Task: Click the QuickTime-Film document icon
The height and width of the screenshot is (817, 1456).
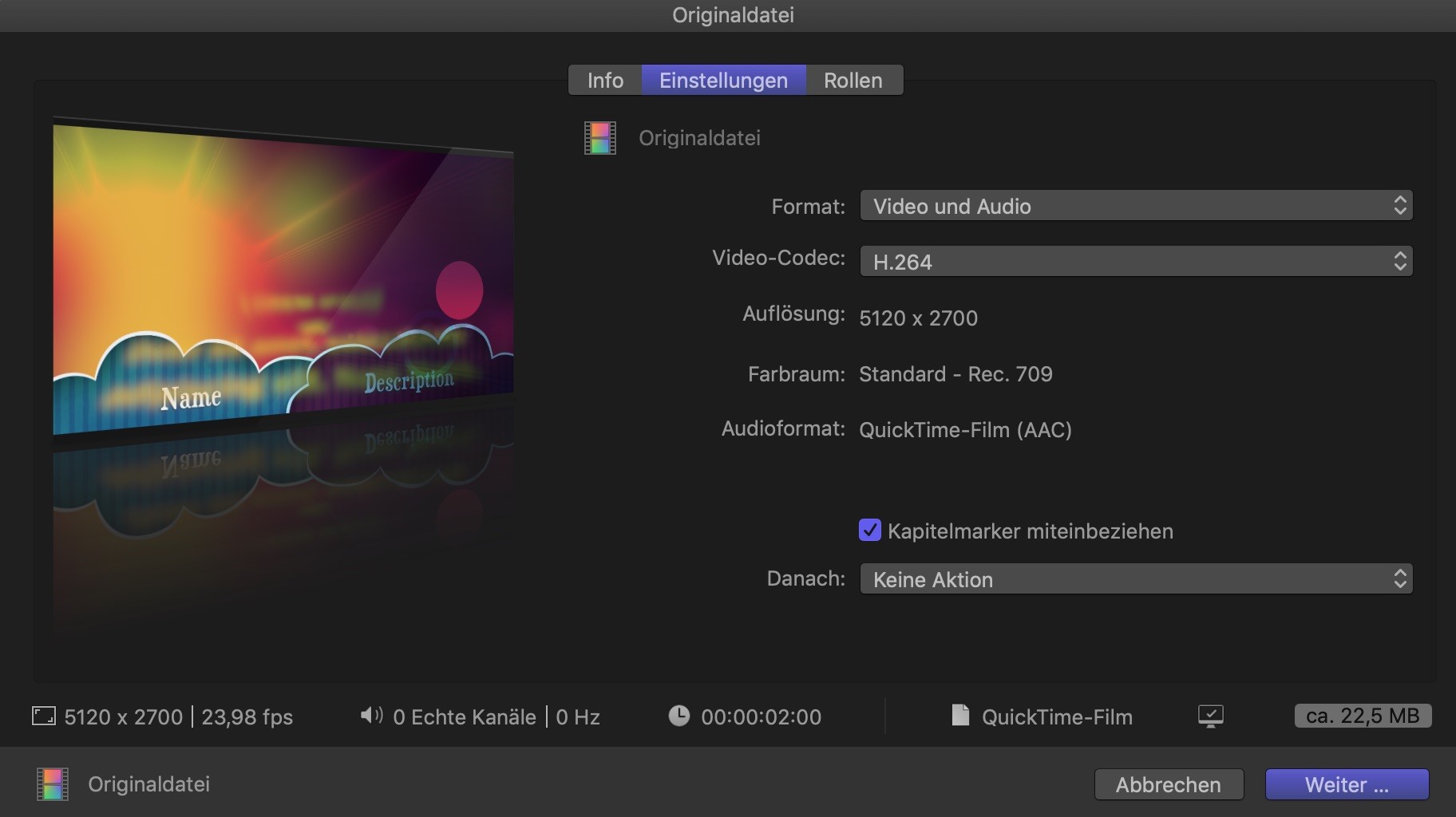Action: coord(960,716)
